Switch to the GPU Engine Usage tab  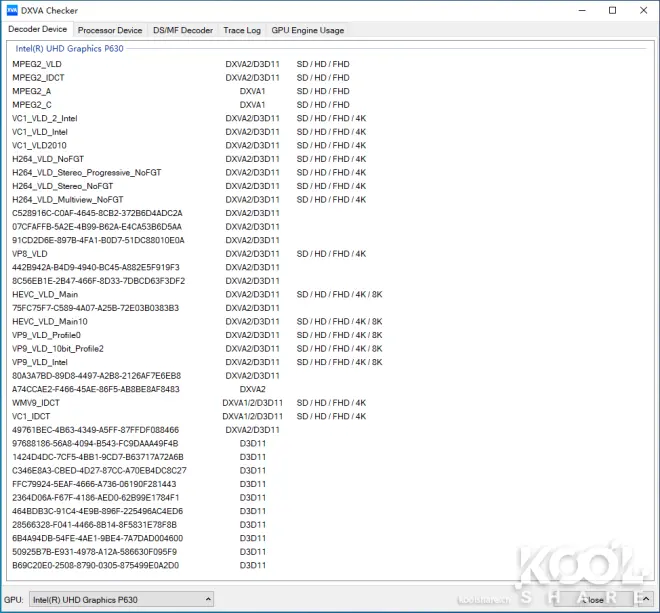[308, 31]
